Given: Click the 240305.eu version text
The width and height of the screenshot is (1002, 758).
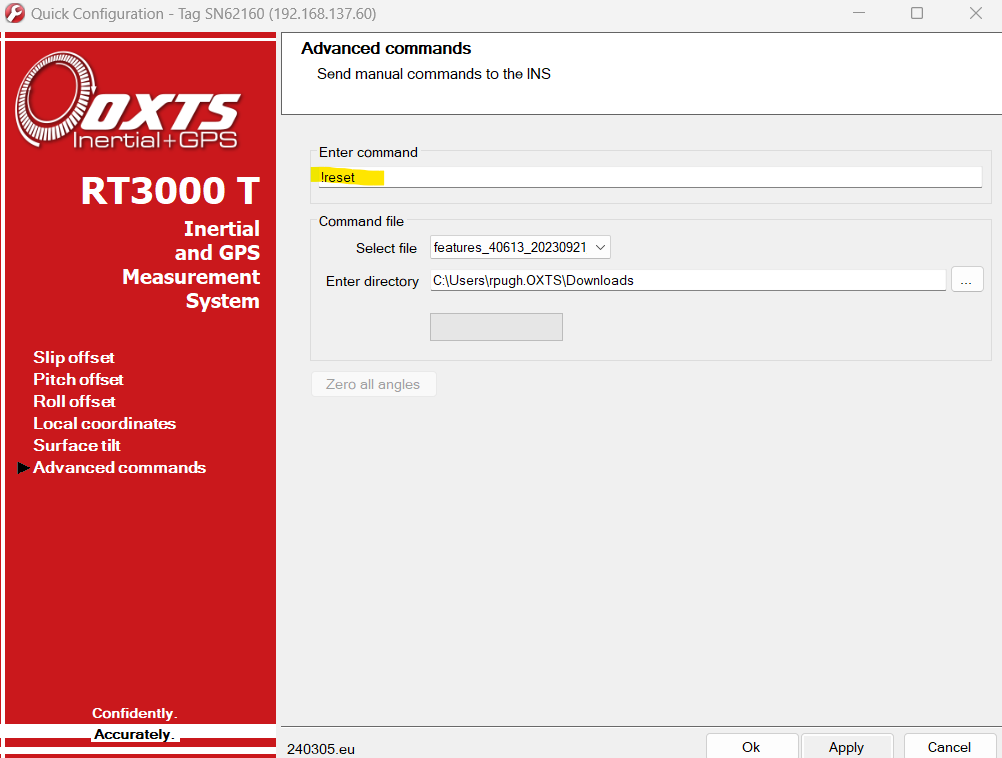Looking at the screenshot, I should [321, 749].
